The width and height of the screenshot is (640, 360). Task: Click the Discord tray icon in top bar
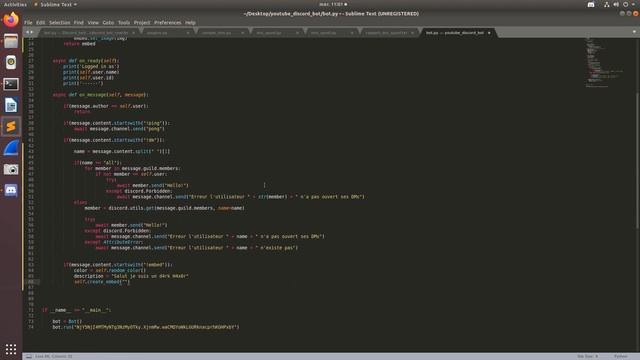point(591,4)
